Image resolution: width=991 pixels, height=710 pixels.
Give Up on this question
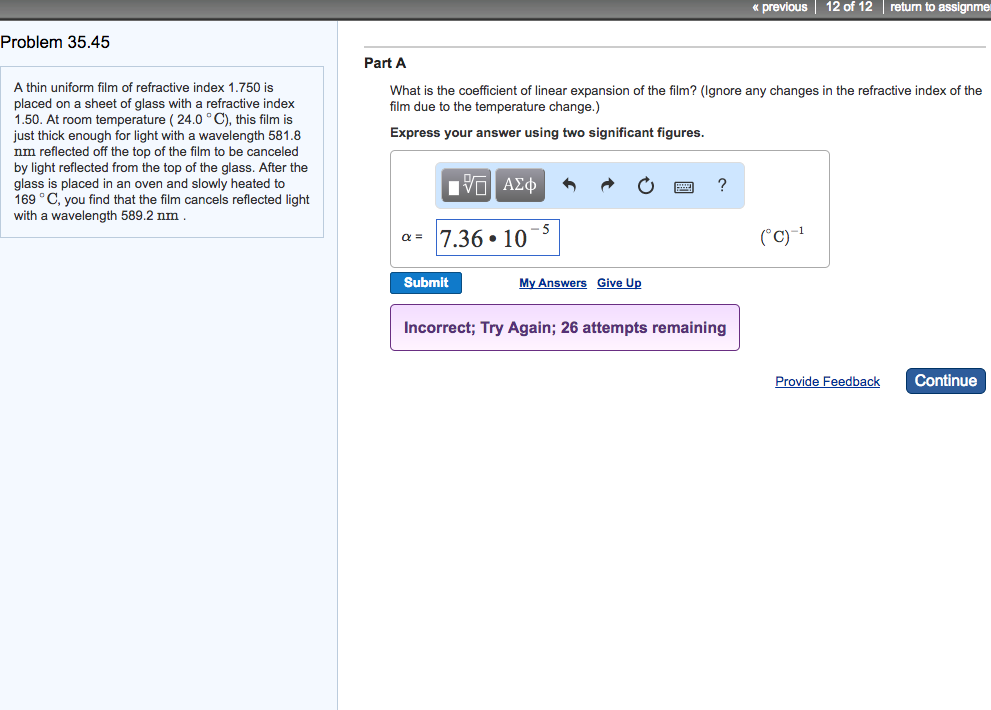618,283
